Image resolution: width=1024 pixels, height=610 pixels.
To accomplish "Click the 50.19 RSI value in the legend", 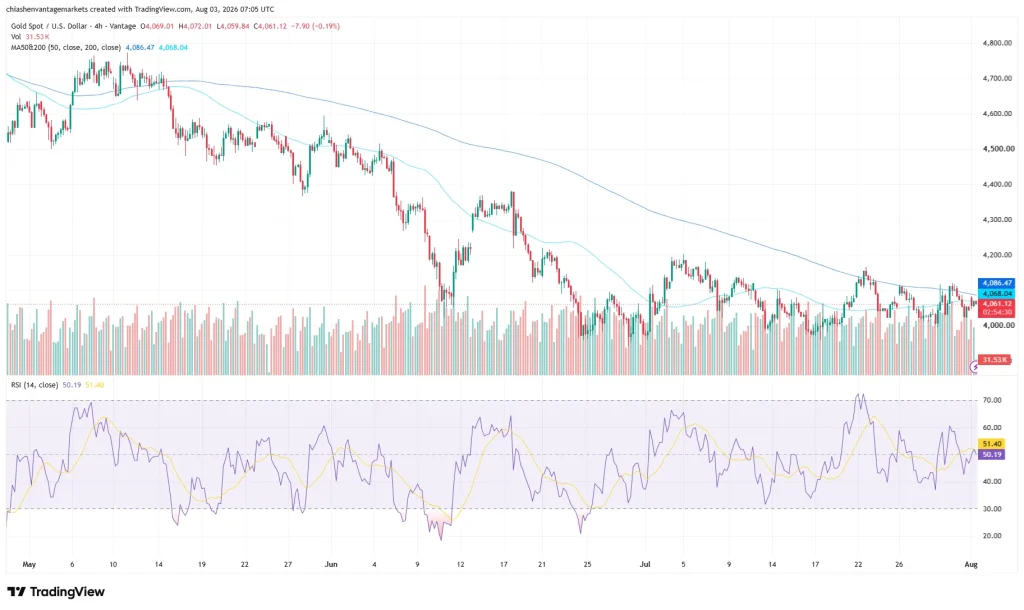I will 72,385.
